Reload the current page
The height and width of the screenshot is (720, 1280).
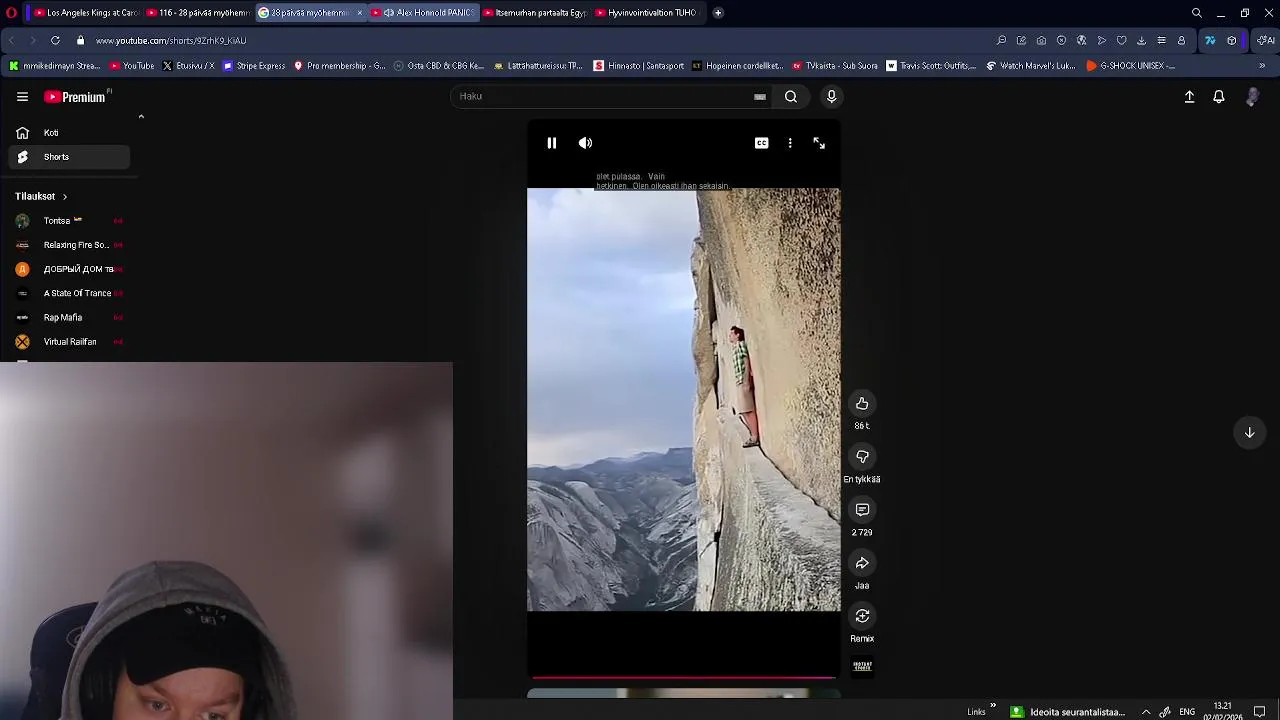tap(55, 41)
